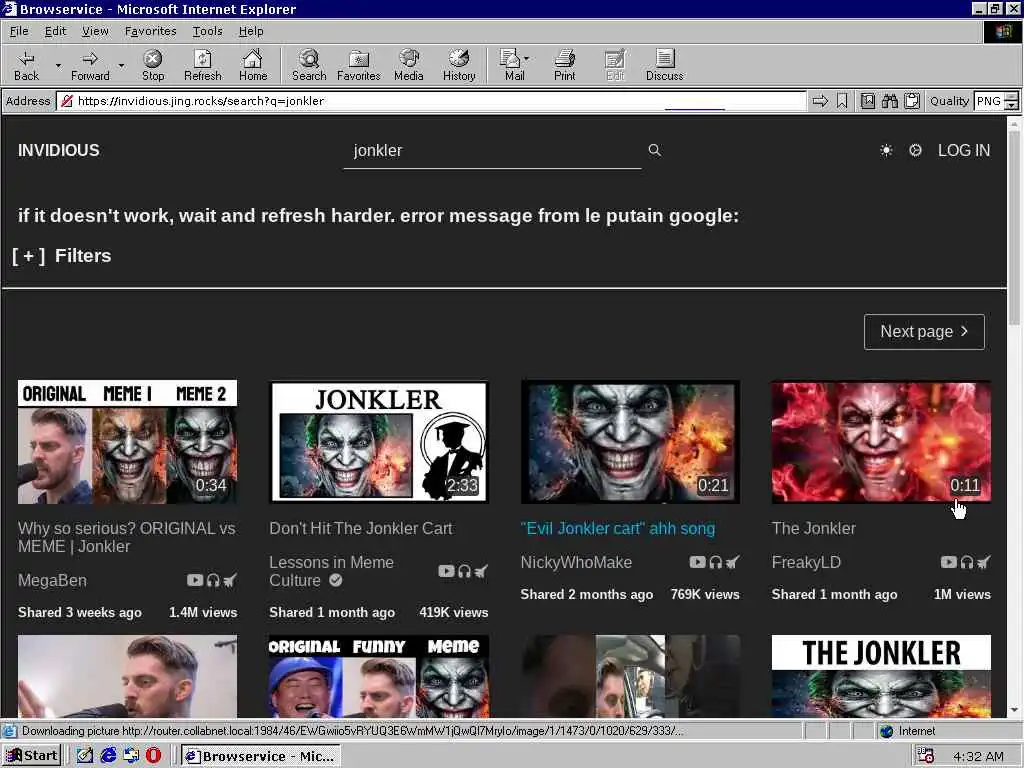Click the Forward arrow toolbar button

(90, 65)
